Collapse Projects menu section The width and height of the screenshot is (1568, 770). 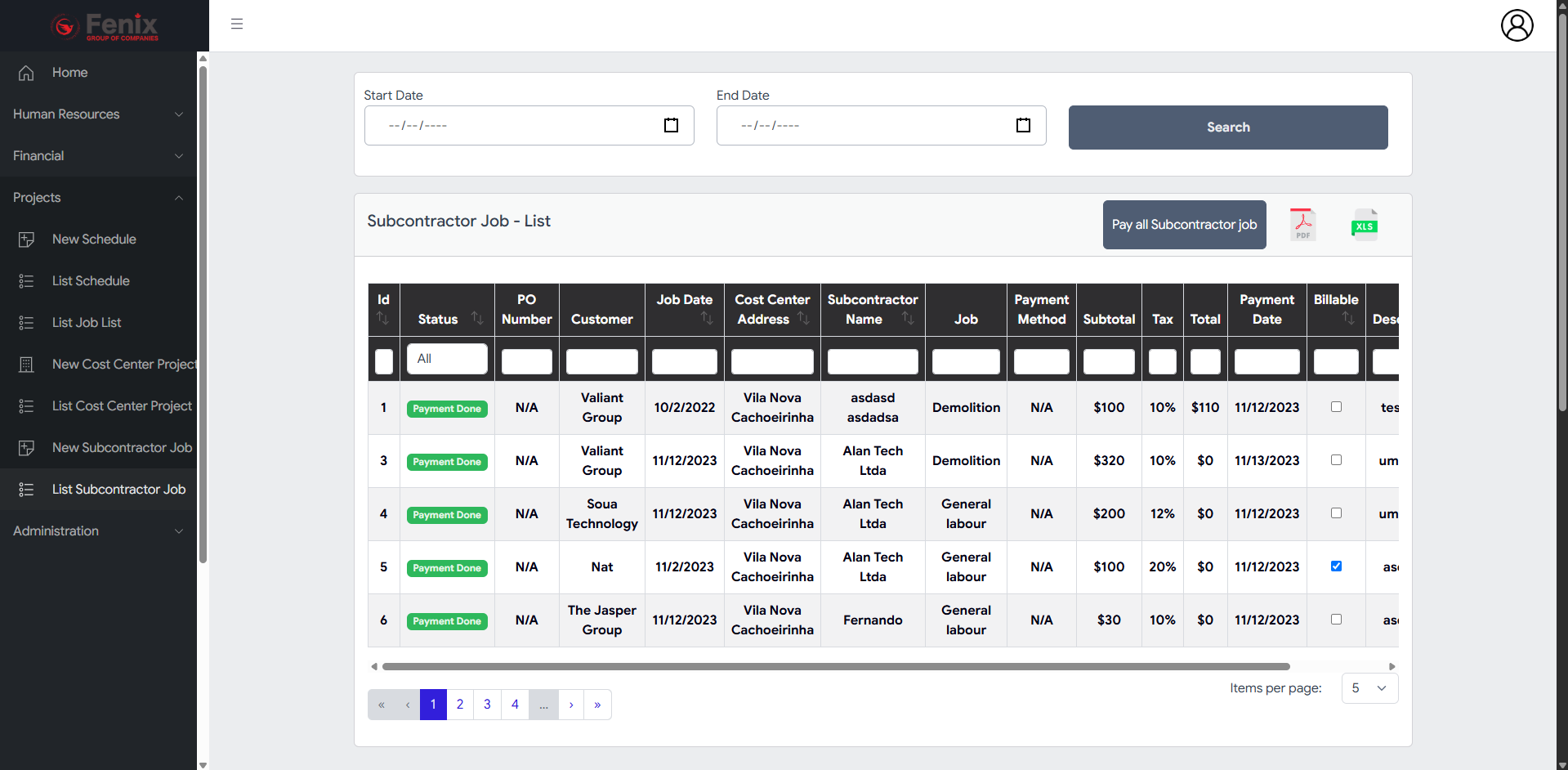coord(98,198)
